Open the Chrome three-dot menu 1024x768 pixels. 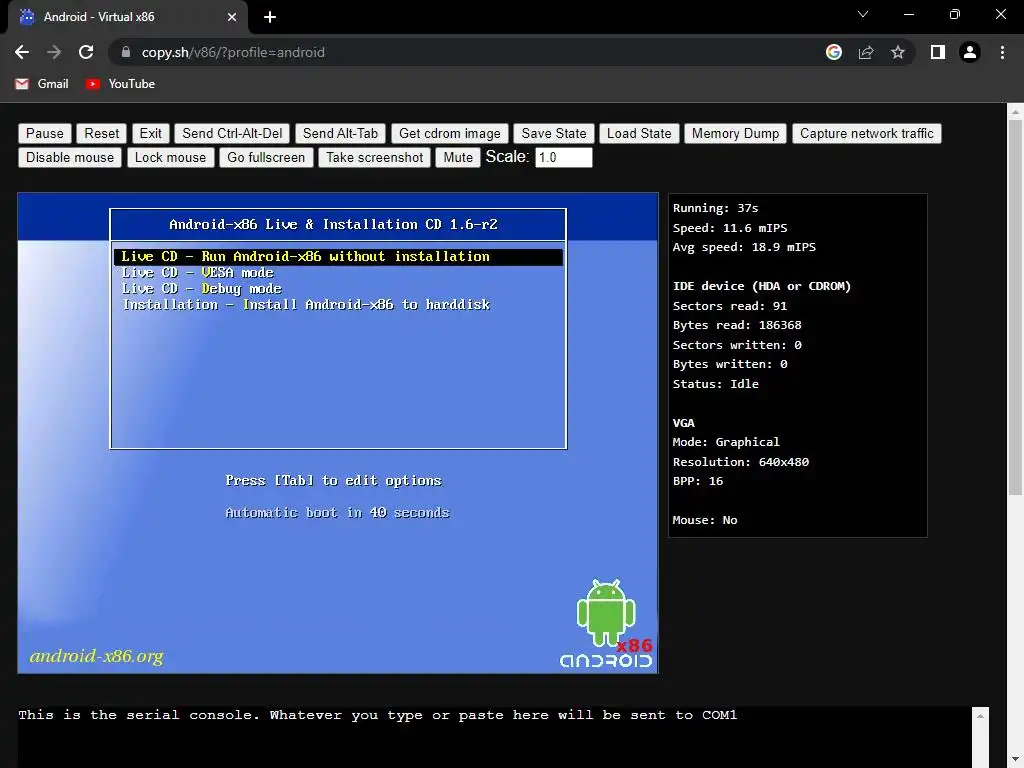(1002, 52)
